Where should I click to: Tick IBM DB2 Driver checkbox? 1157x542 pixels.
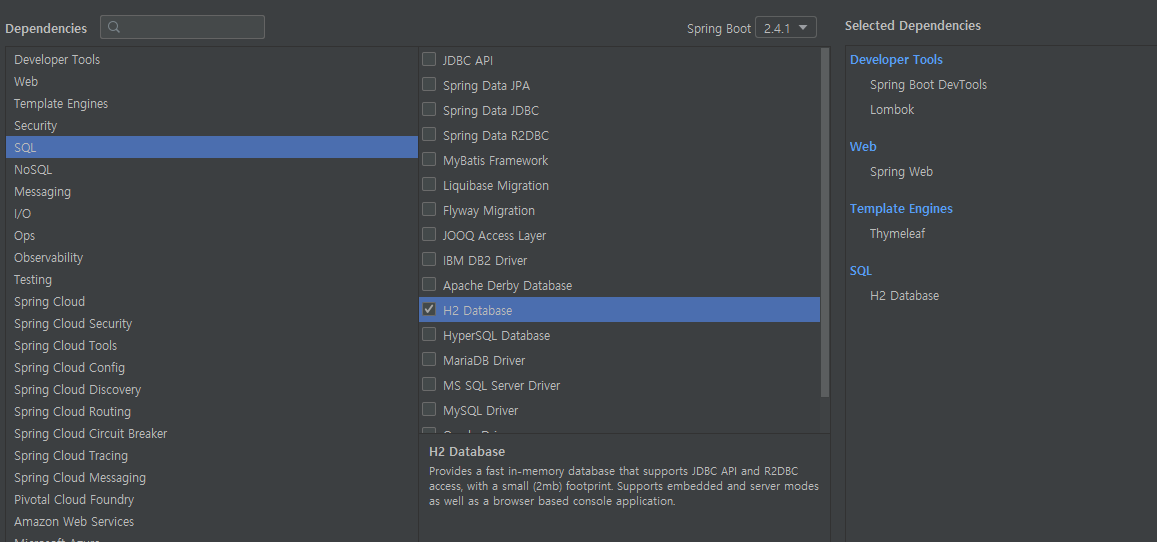point(429,260)
